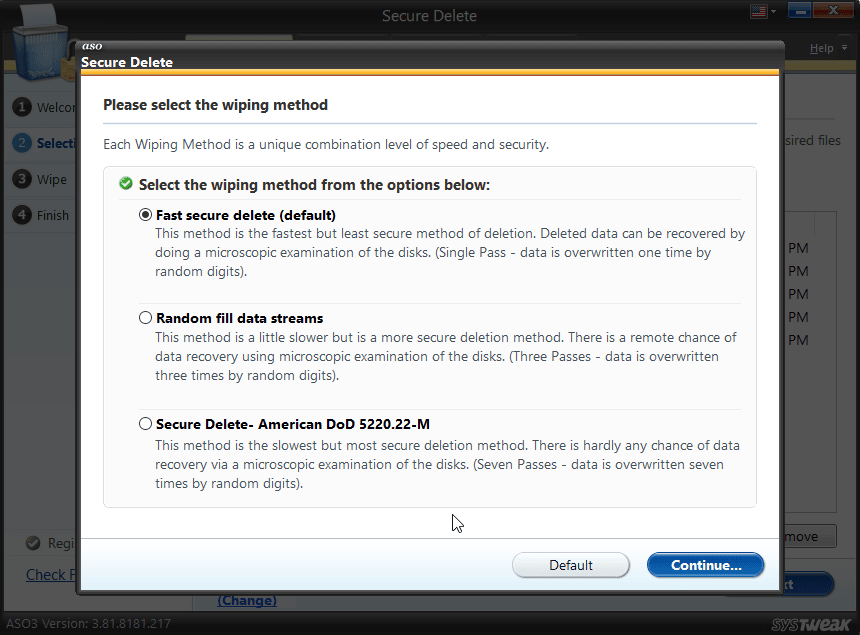Click the Continue button
The width and height of the screenshot is (860, 635).
[705, 564]
